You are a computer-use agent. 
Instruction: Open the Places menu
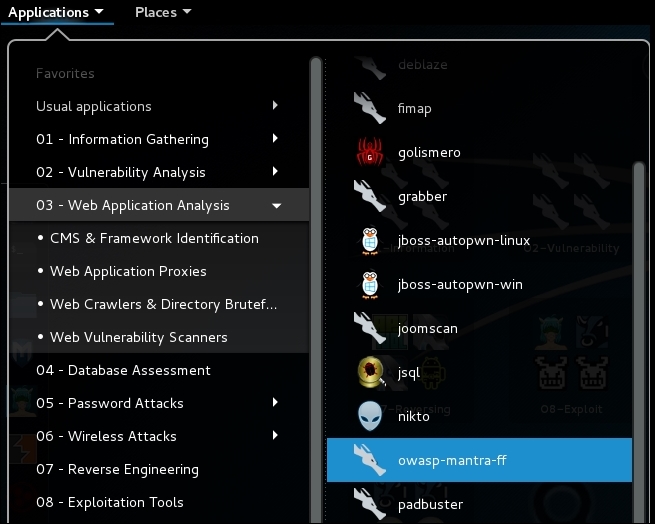(163, 12)
